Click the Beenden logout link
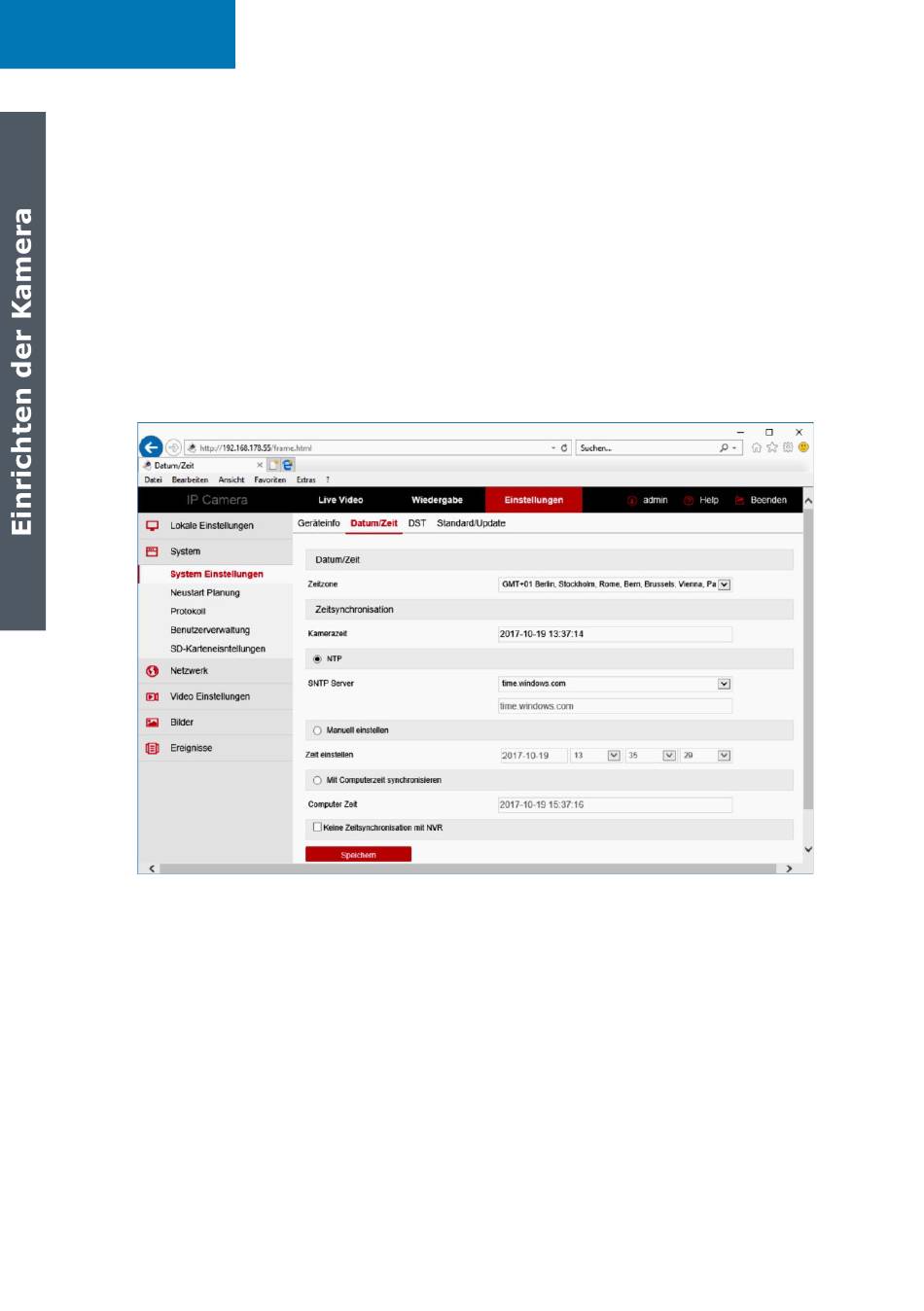The image size is (924, 1311). (767, 500)
